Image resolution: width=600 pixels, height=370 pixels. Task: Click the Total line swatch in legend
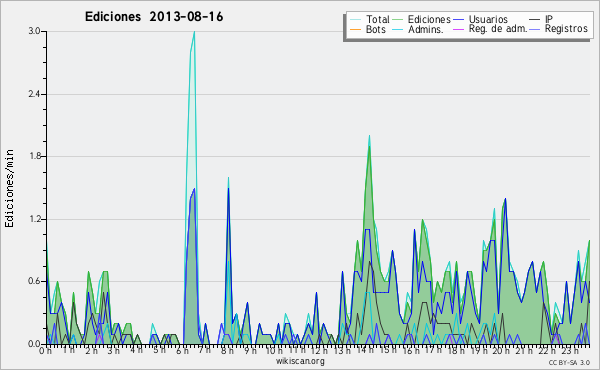355,20
